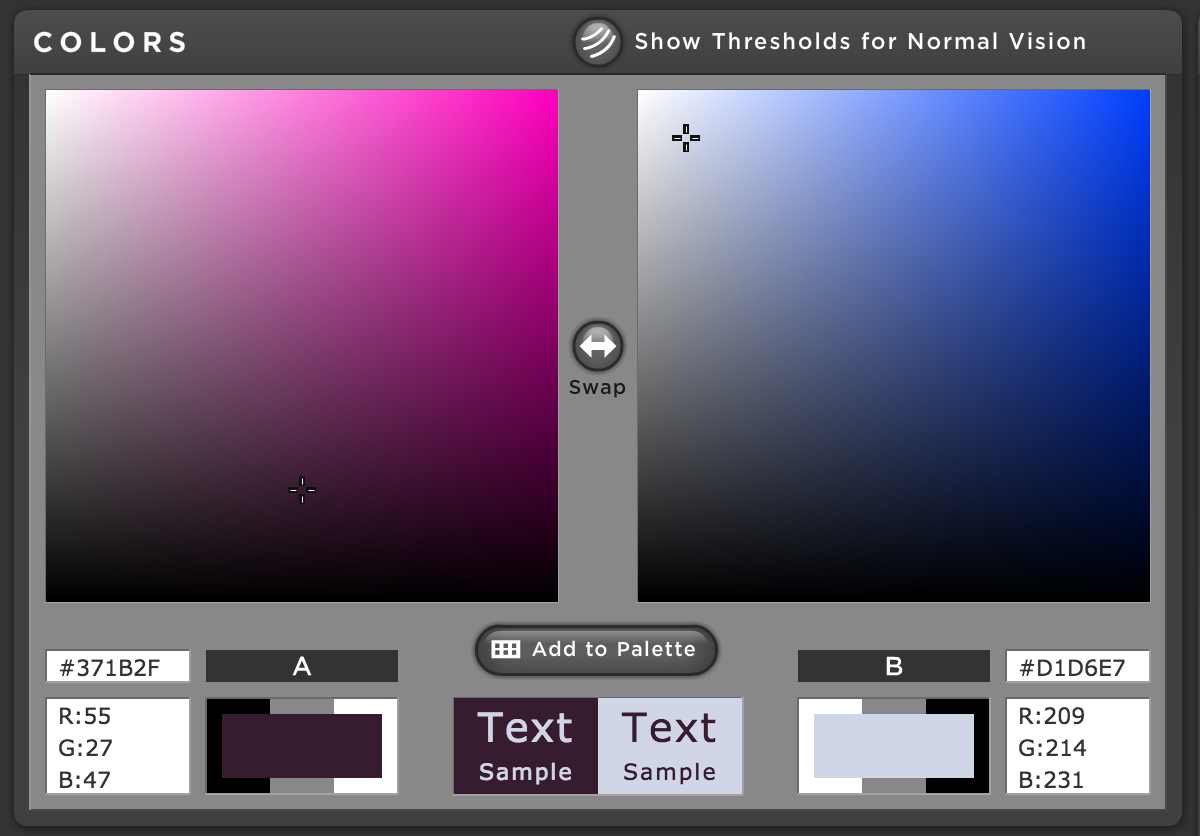Screen dimensions: 1200x836
Task: Click the light lavender color B swatch
Action: click(x=893, y=746)
